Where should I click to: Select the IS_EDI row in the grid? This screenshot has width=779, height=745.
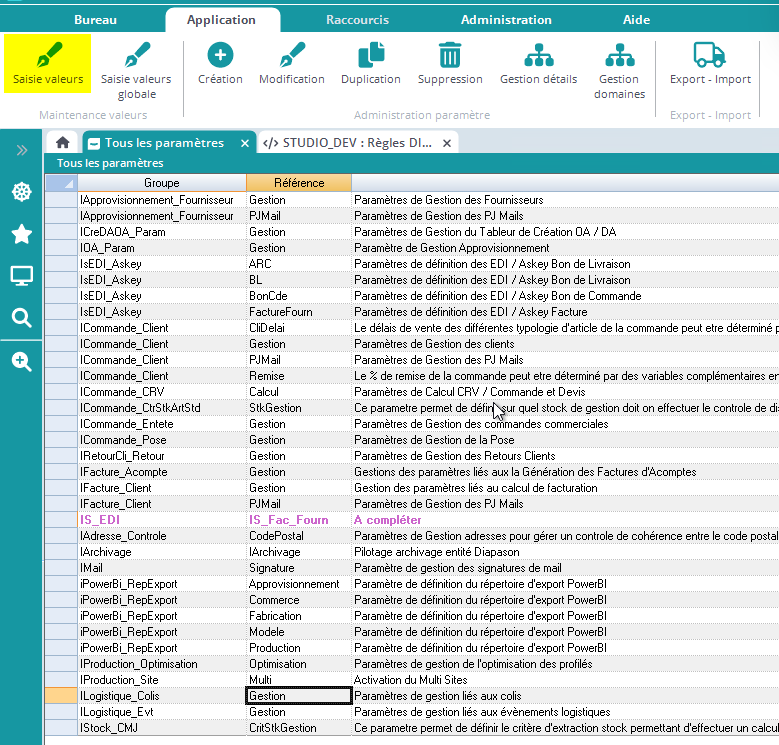tap(100, 520)
